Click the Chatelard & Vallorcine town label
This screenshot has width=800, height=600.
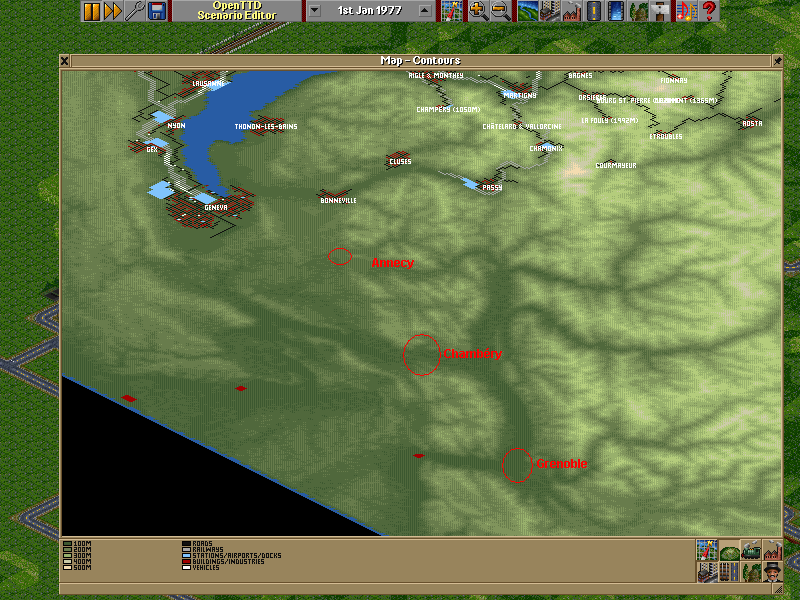click(522, 127)
